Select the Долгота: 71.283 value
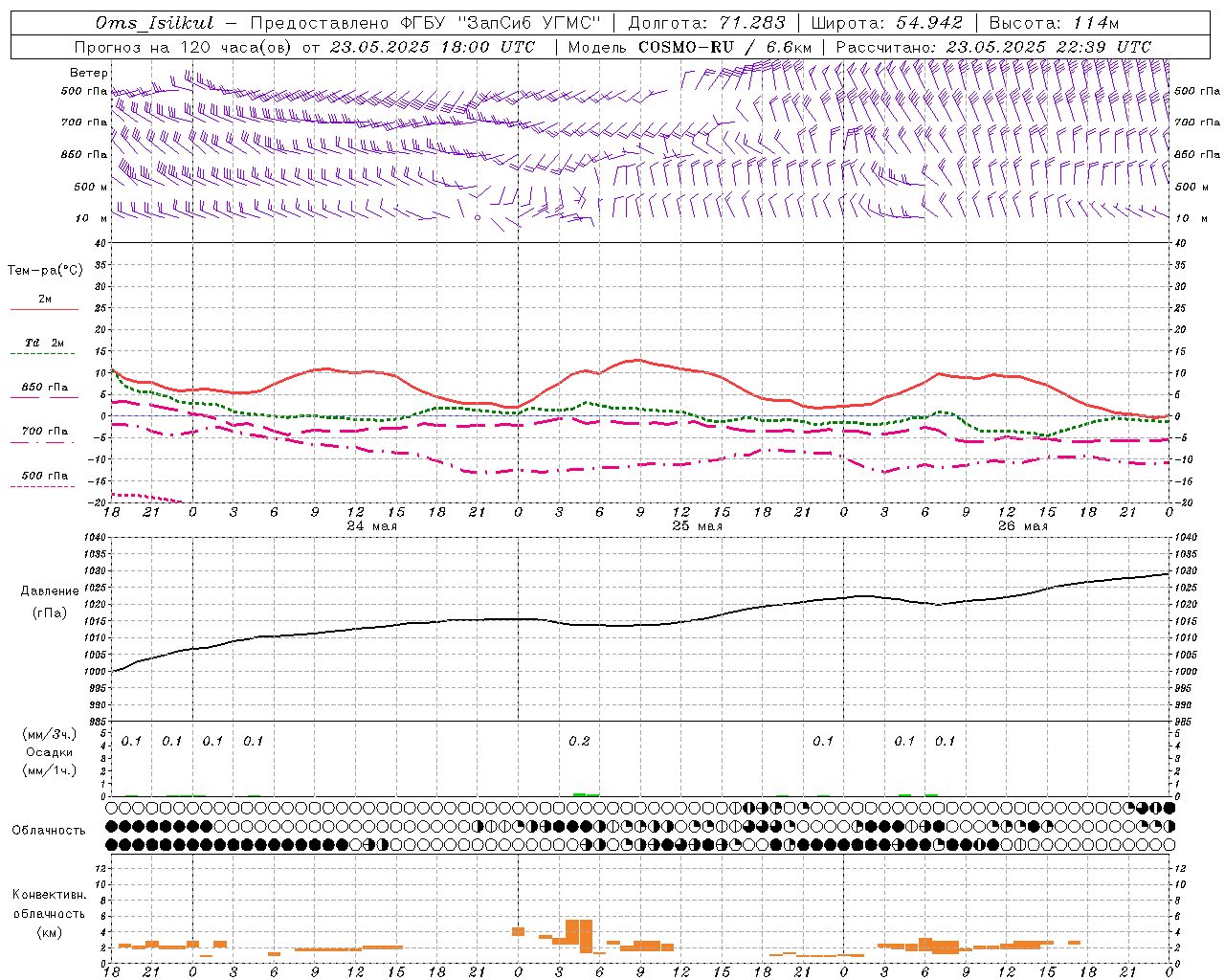 click(x=706, y=23)
